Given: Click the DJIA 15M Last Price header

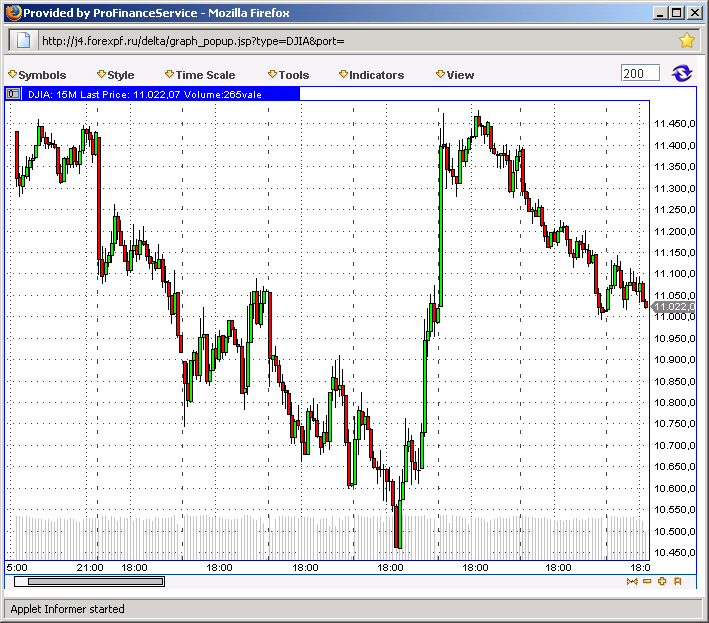Looking at the screenshot, I should [x=153, y=94].
